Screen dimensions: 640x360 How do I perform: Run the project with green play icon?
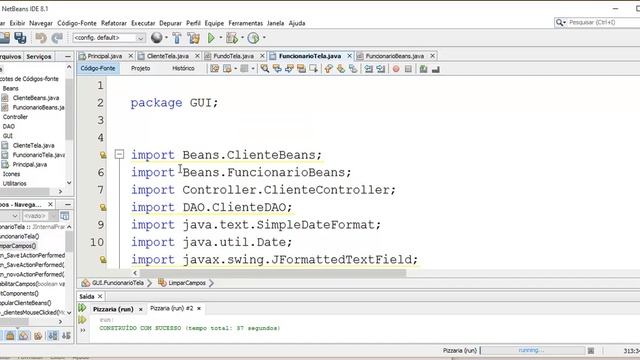211,38
